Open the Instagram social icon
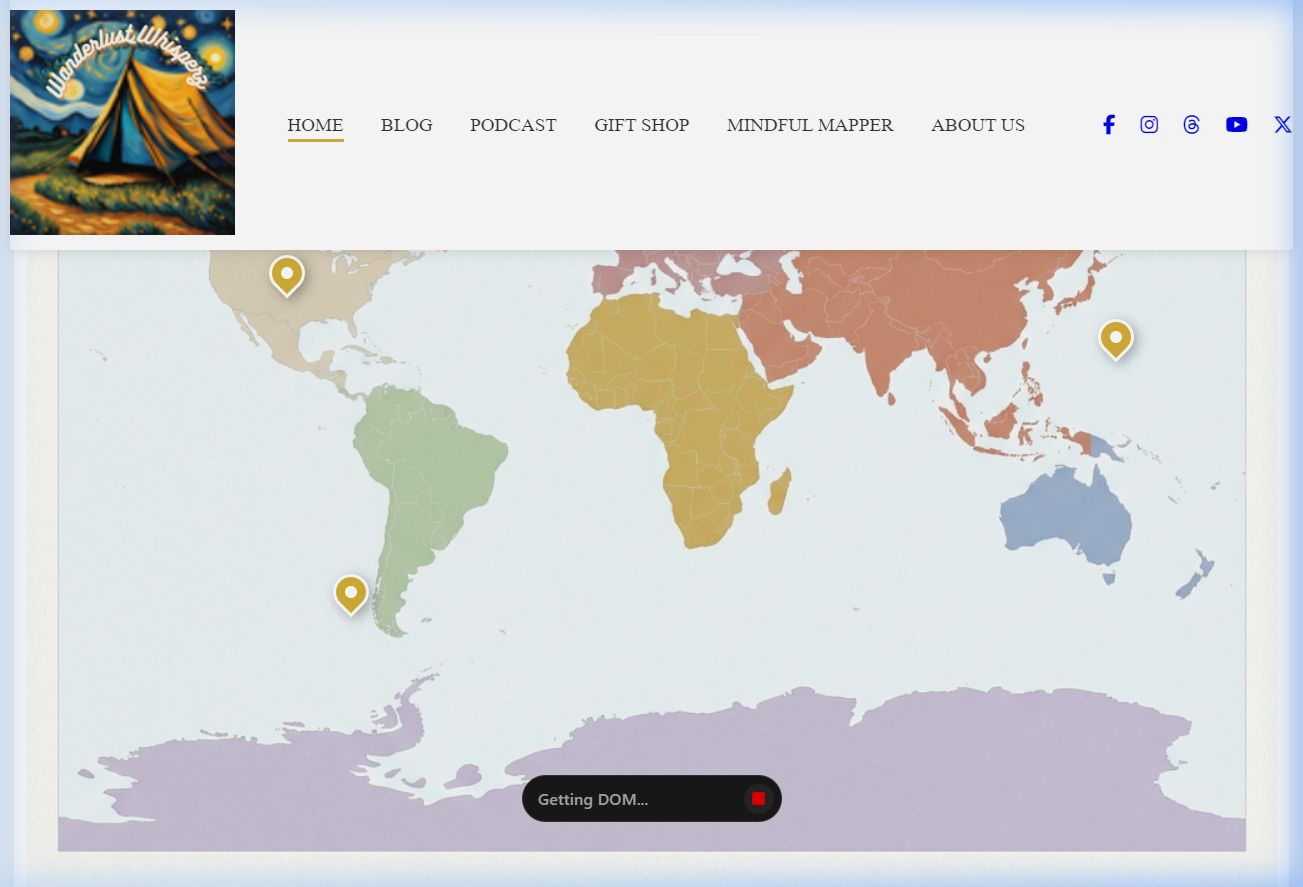The width and height of the screenshot is (1303, 887). (x=1149, y=125)
